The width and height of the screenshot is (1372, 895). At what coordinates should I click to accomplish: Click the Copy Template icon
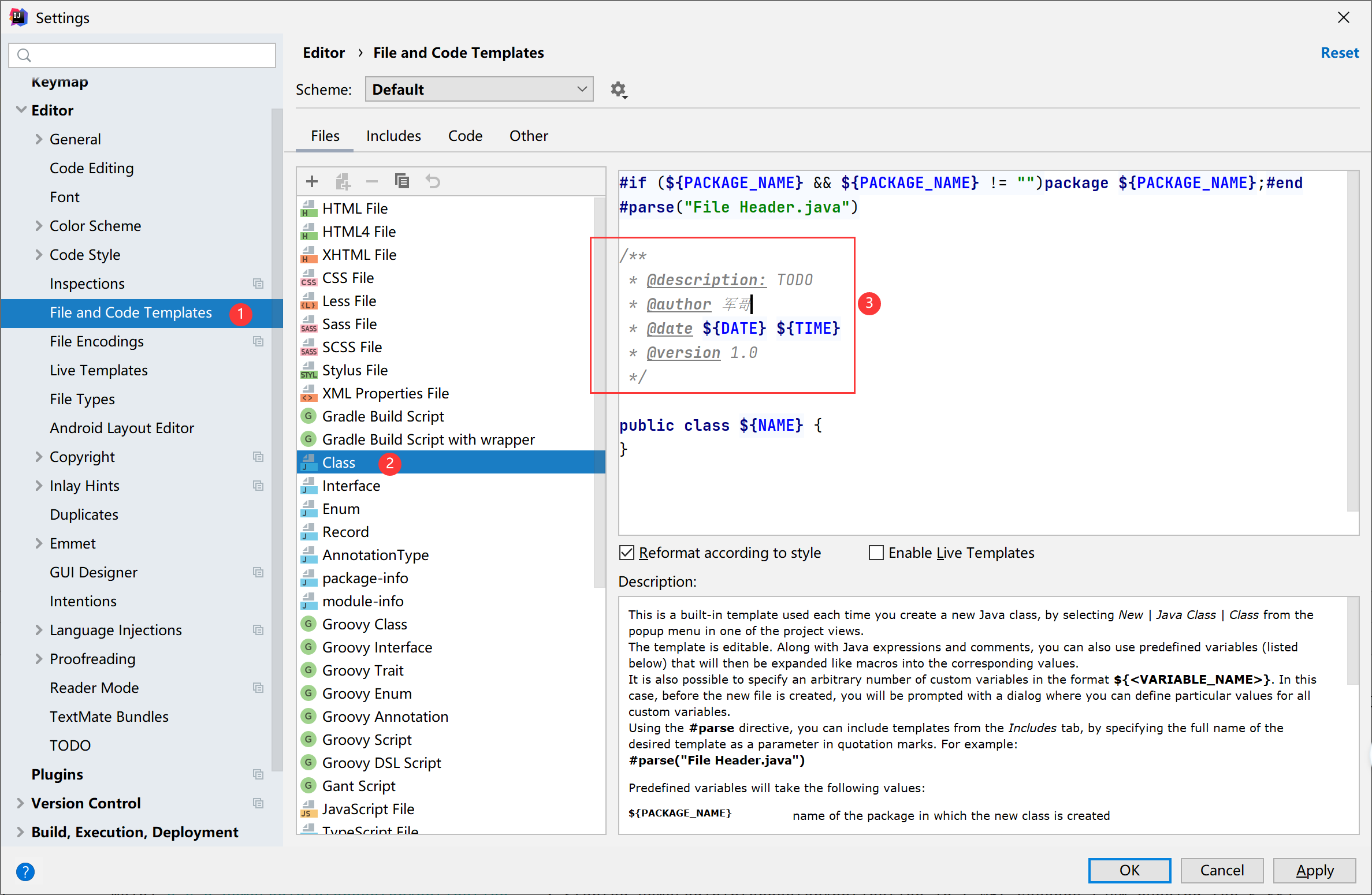pyautogui.click(x=402, y=181)
